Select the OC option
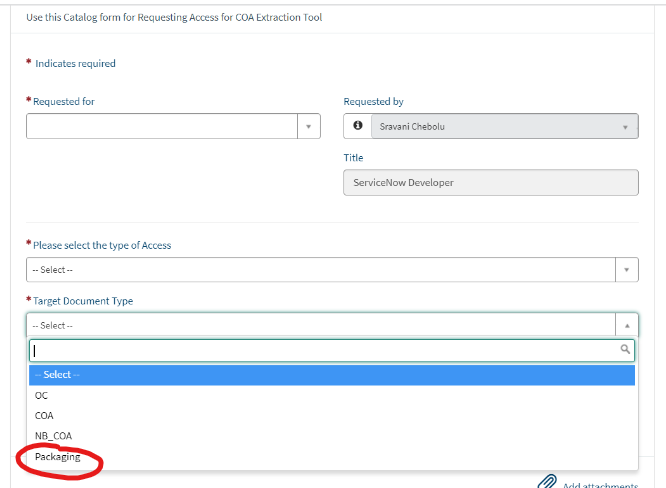This screenshot has height=488, width=666. pos(42,395)
